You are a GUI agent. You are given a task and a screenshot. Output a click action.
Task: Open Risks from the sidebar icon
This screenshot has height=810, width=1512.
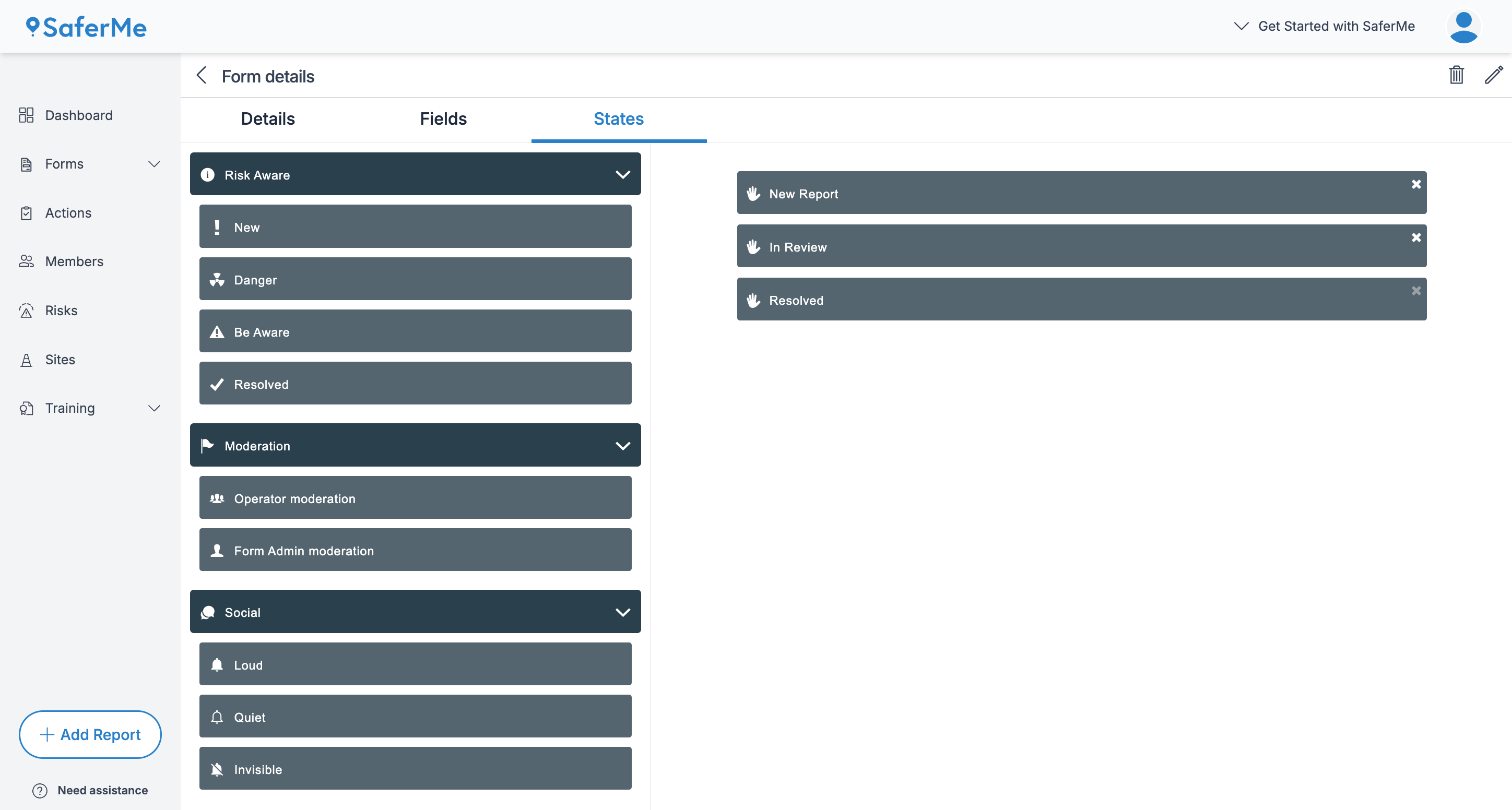point(26,311)
